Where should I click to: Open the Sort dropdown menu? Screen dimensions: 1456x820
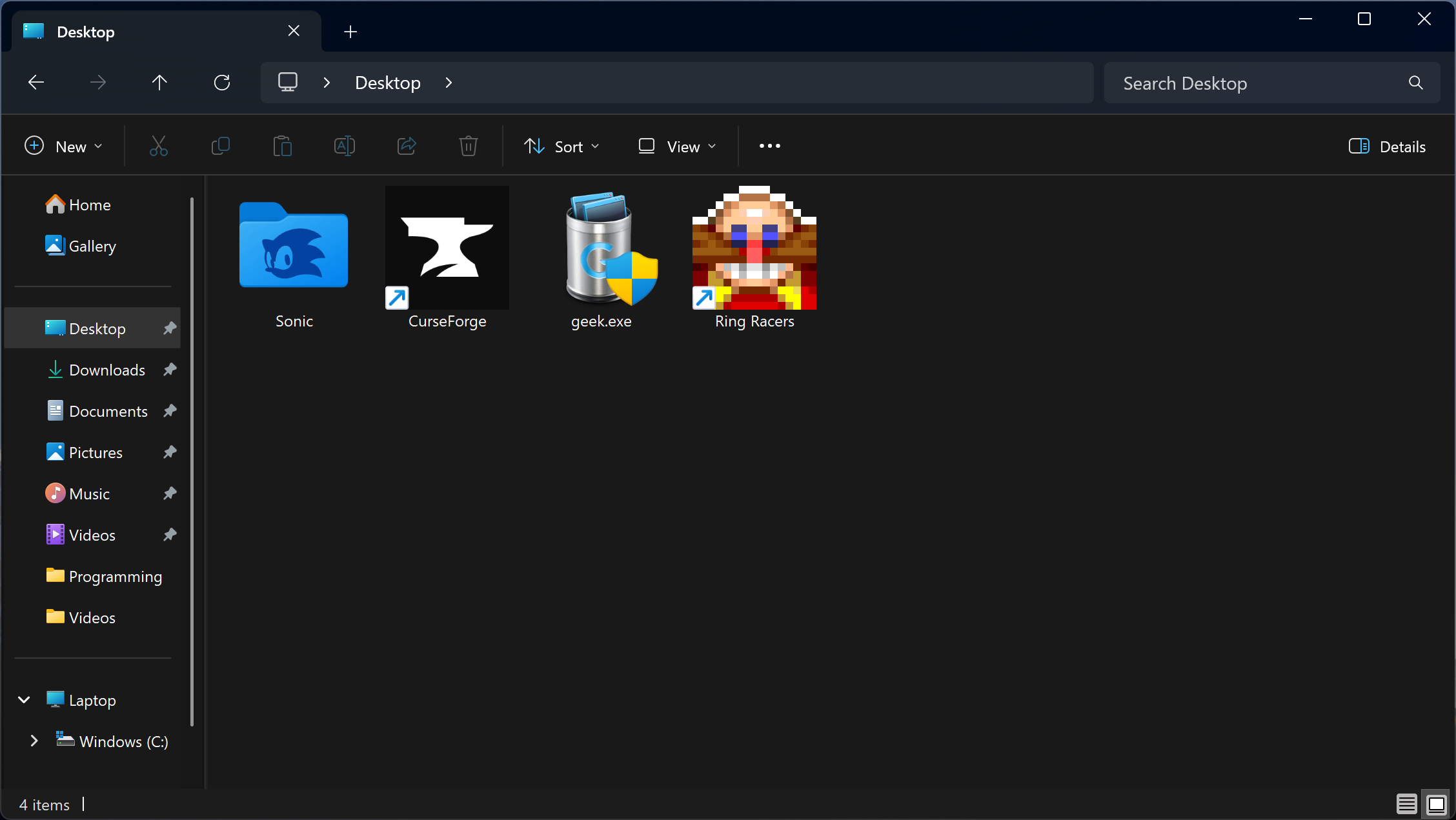[561, 146]
